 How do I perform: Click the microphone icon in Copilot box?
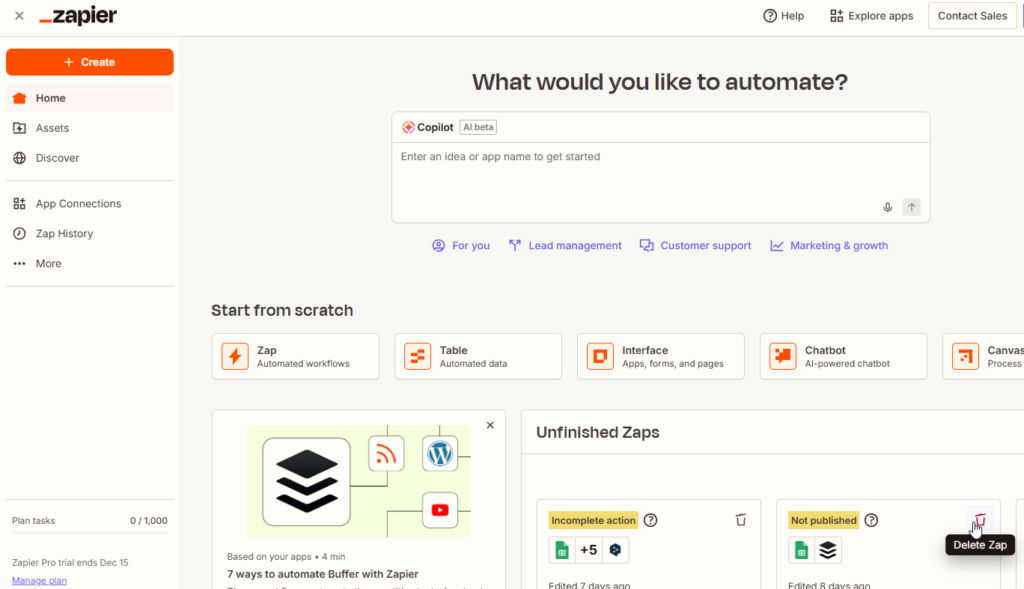(887, 207)
